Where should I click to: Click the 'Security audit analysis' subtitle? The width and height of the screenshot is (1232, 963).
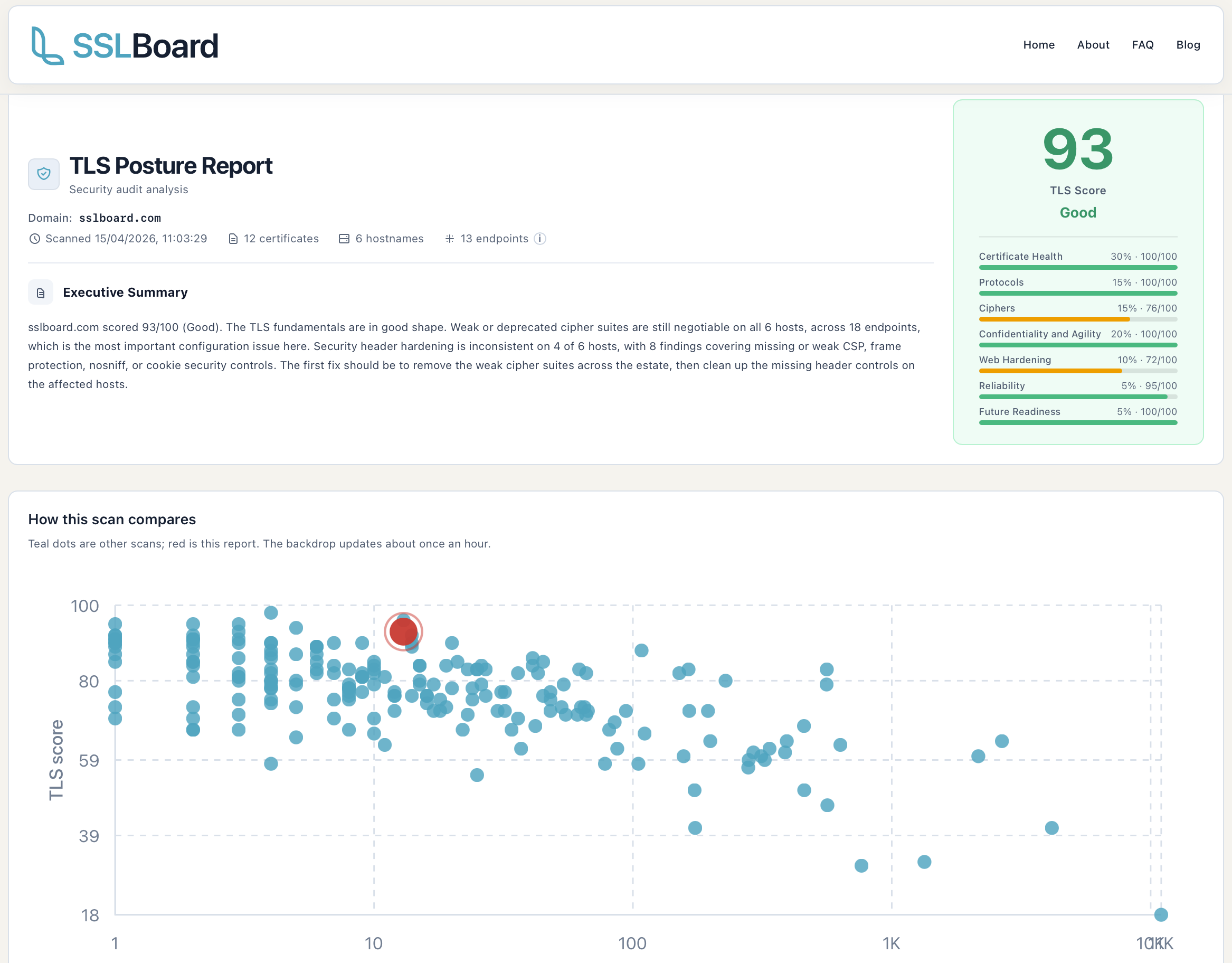tap(129, 190)
